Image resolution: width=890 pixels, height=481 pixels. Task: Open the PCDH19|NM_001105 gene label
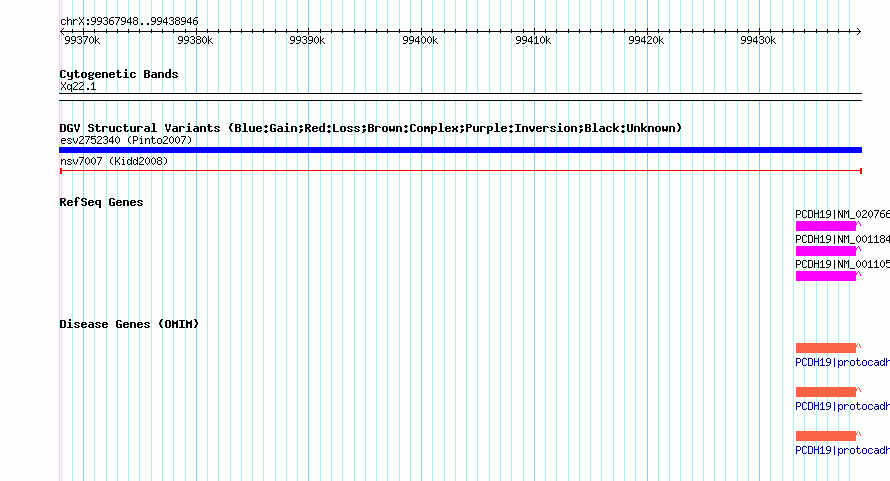click(842, 264)
